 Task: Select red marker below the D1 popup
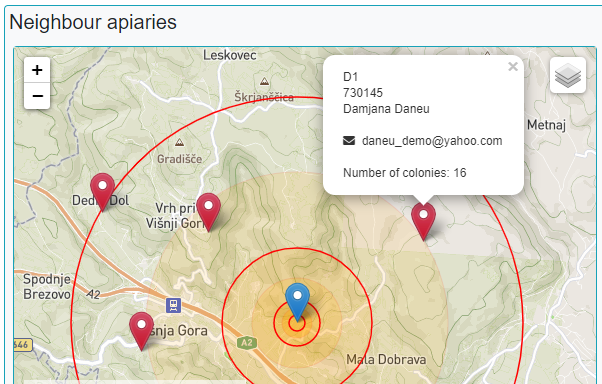(423, 222)
